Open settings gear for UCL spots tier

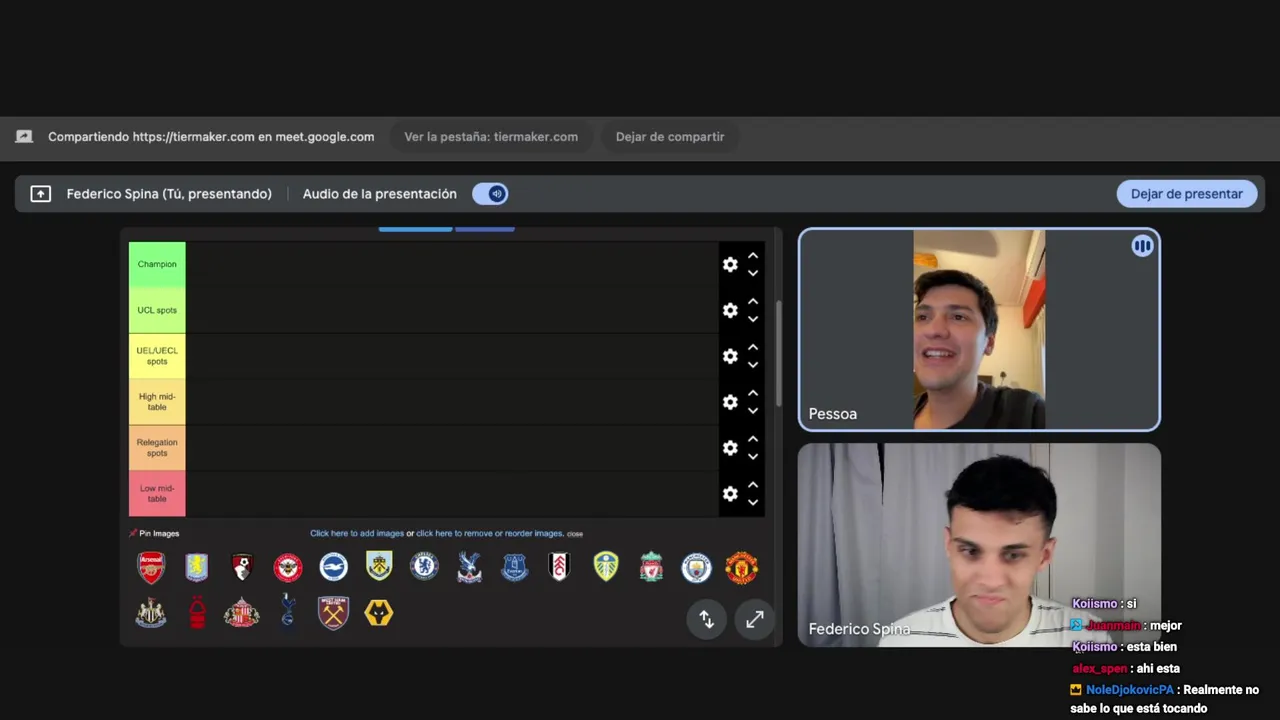(730, 310)
